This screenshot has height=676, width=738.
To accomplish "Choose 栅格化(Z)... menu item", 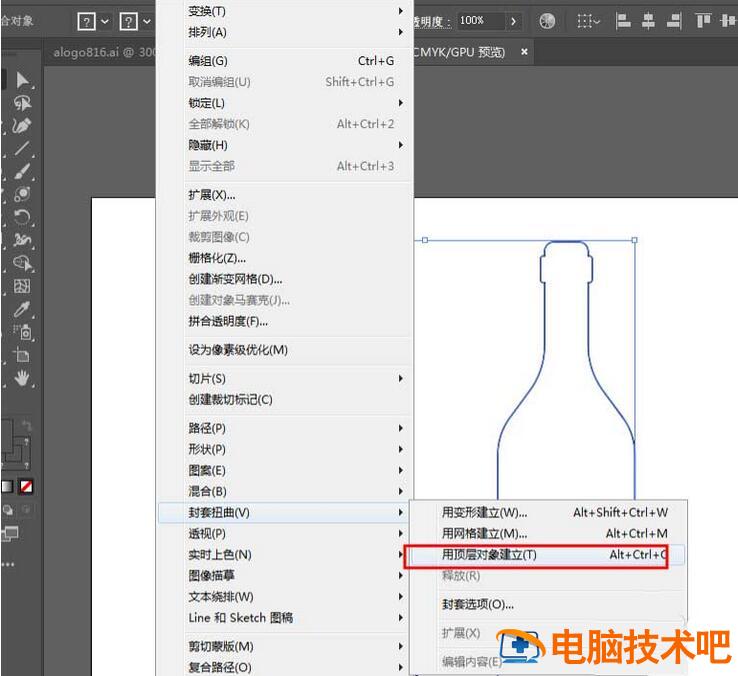I will pyautogui.click(x=286, y=258).
